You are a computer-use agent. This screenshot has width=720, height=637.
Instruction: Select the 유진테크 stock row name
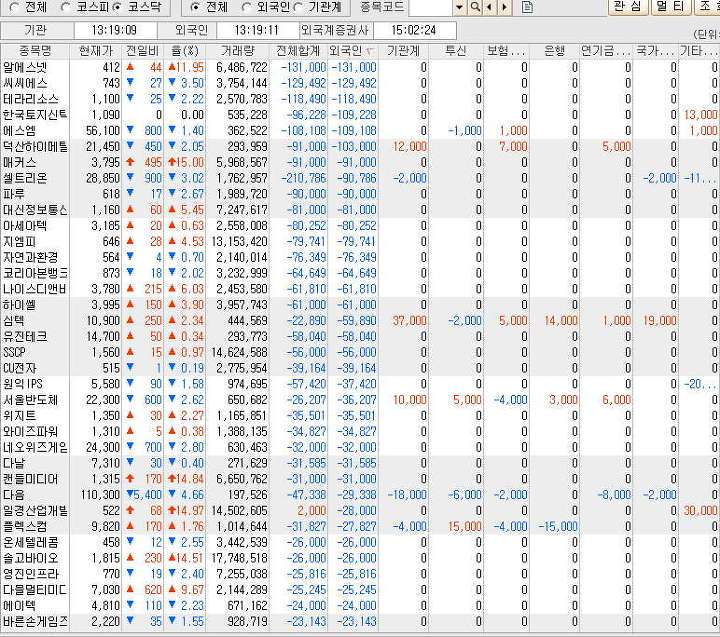coord(25,337)
